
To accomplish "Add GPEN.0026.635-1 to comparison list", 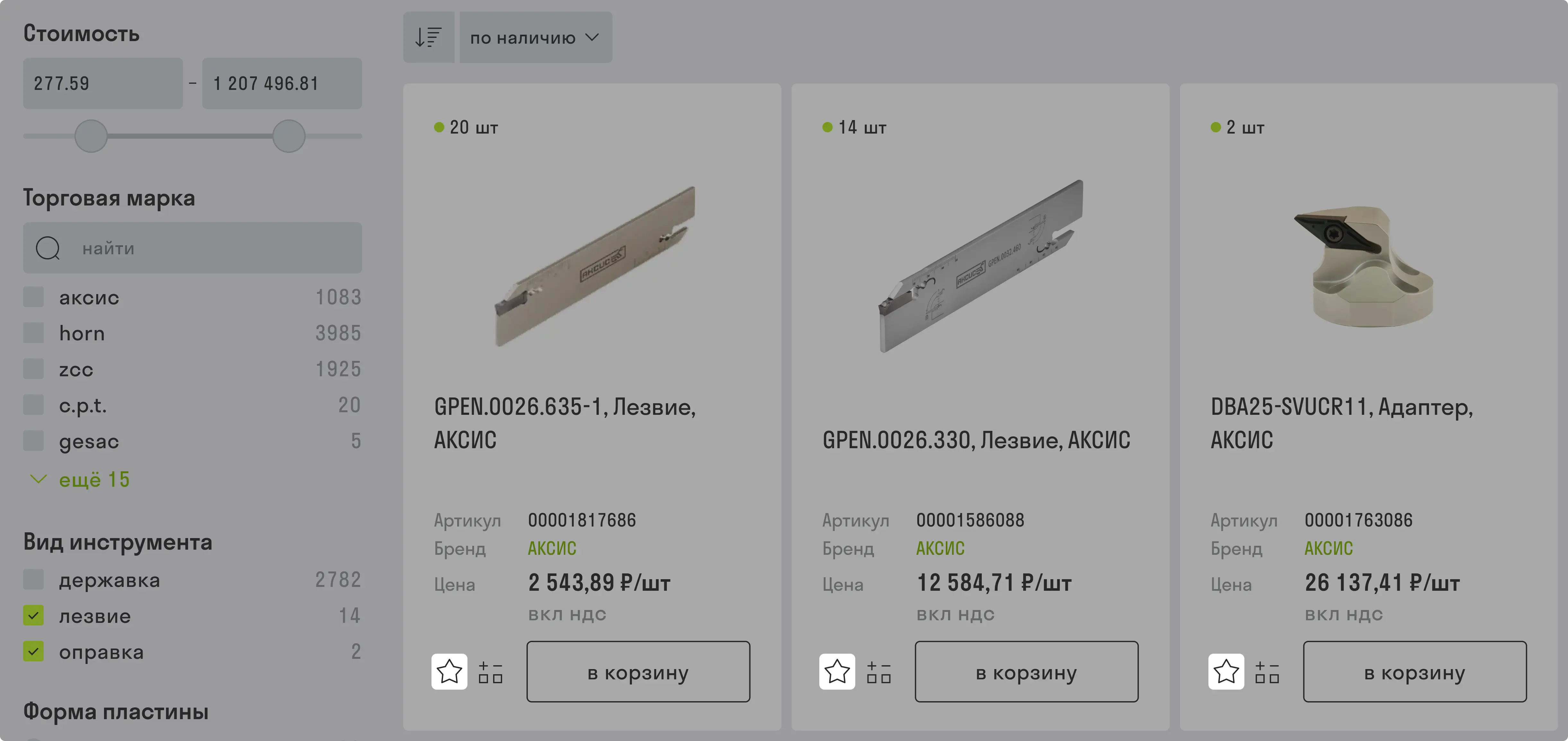I will tap(491, 672).
